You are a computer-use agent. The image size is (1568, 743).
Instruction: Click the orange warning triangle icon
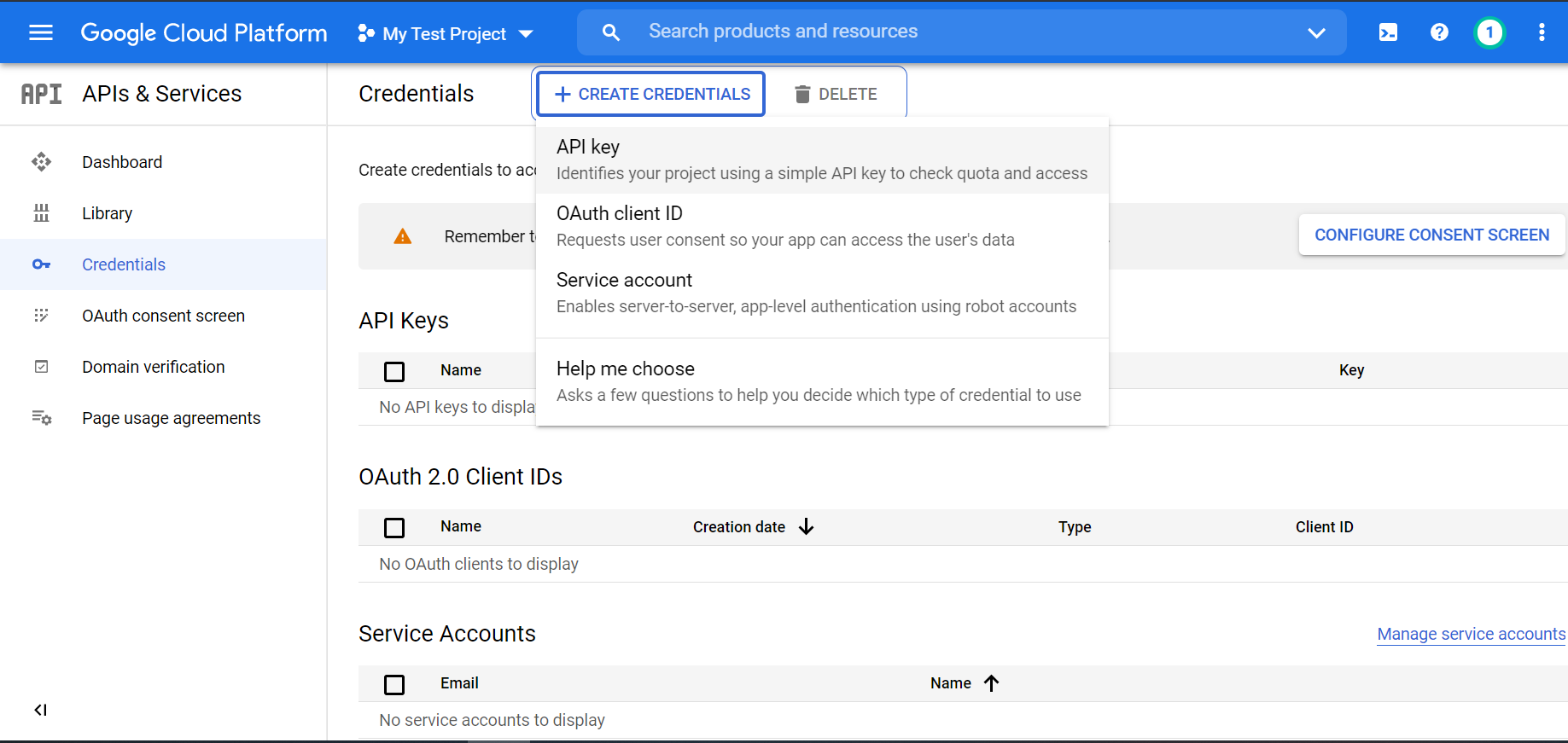coord(403,236)
